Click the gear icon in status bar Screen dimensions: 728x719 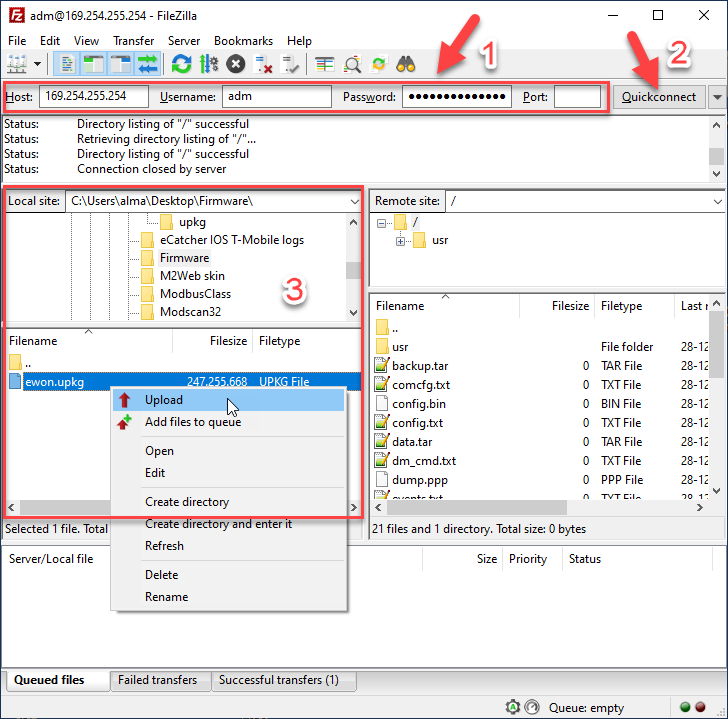[513, 707]
